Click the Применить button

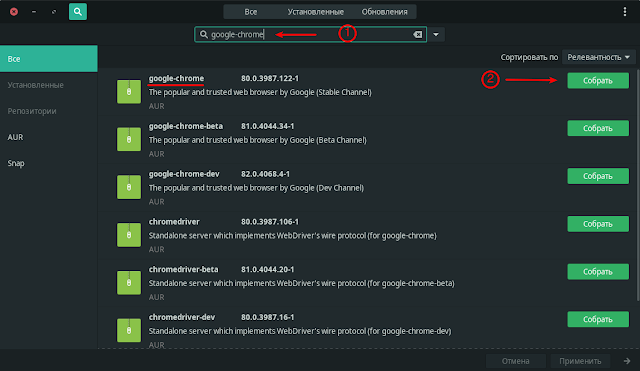click(x=580, y=361)
